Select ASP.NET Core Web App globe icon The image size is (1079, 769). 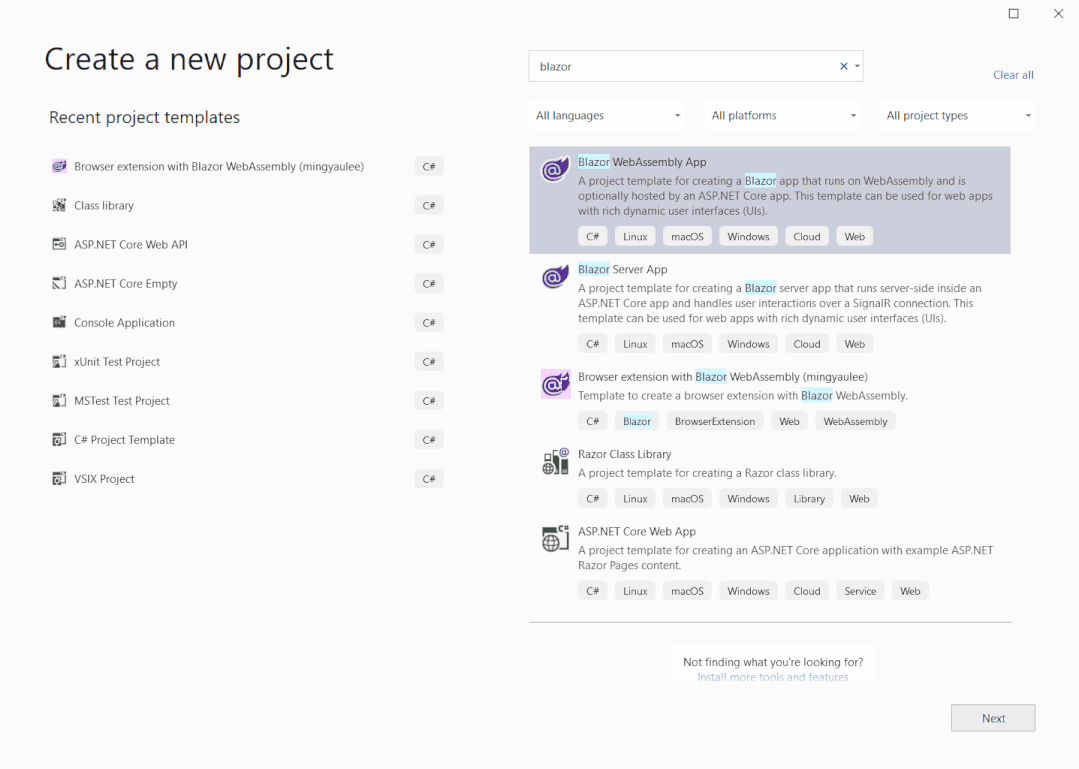point(555,539)
